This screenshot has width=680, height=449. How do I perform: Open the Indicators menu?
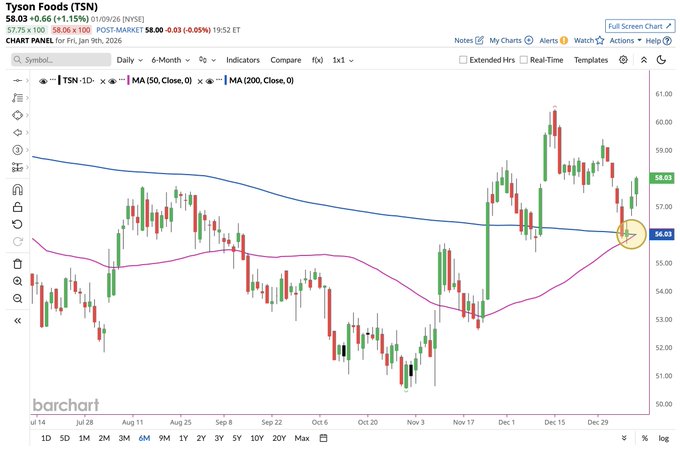pos(243,60)
